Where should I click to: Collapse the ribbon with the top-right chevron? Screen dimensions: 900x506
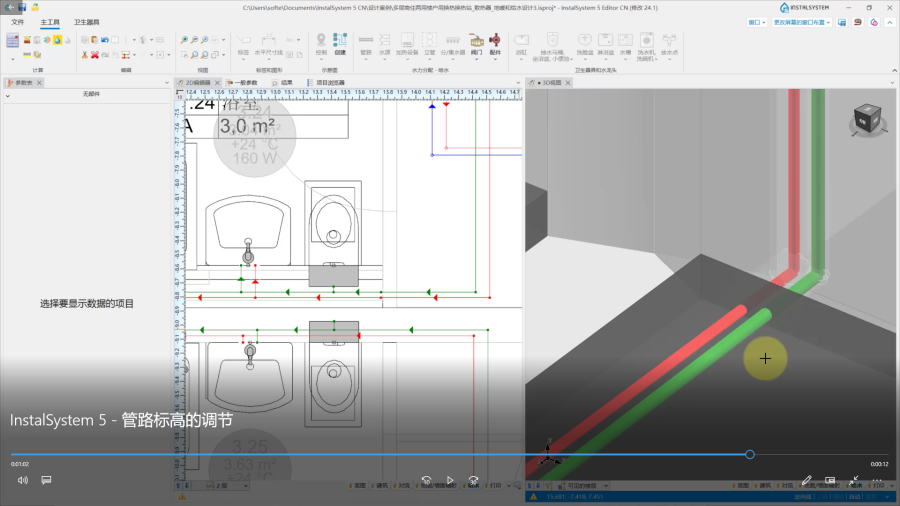(890, 22)
